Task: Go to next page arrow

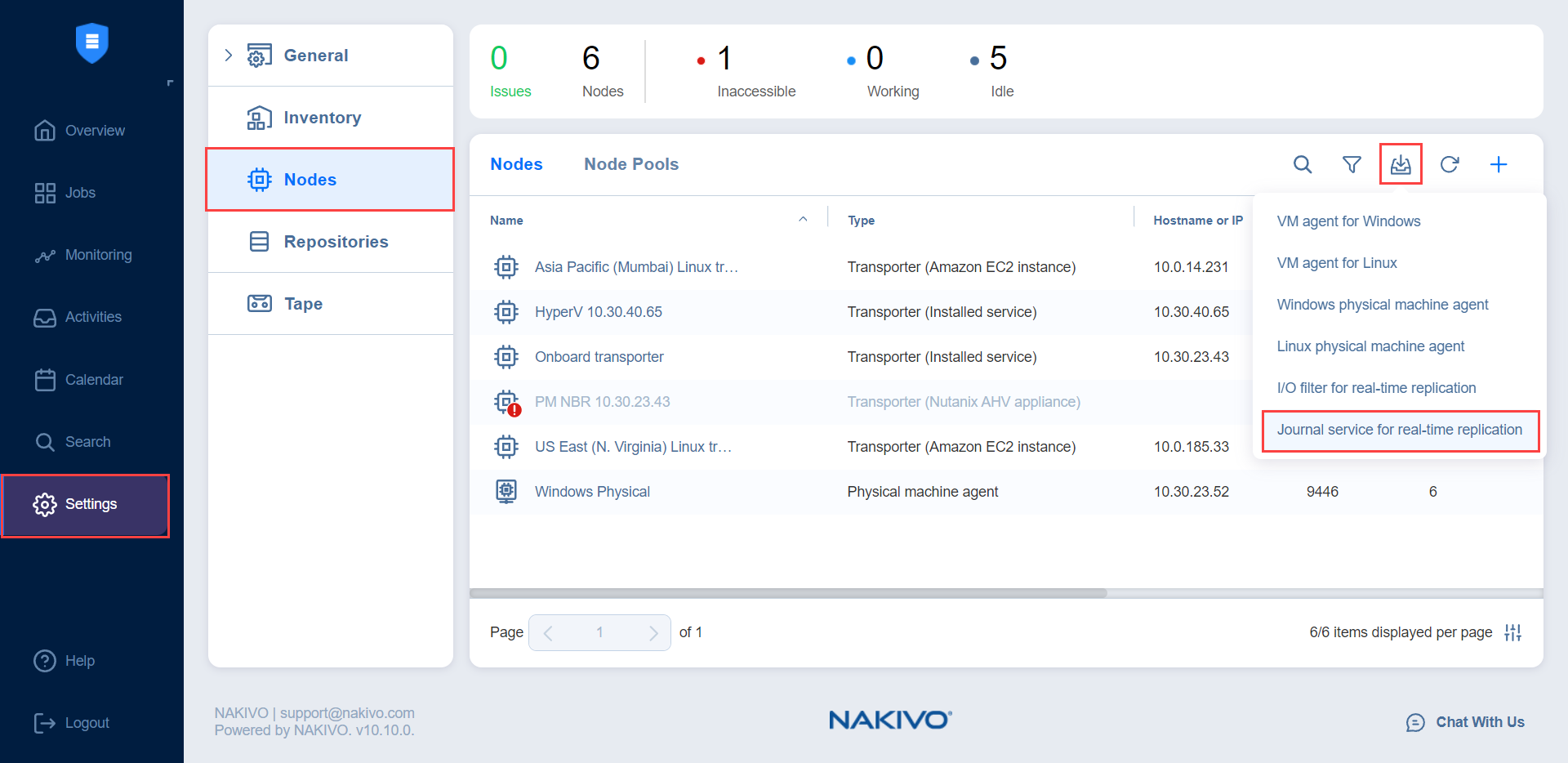Action: click(653, 633)
